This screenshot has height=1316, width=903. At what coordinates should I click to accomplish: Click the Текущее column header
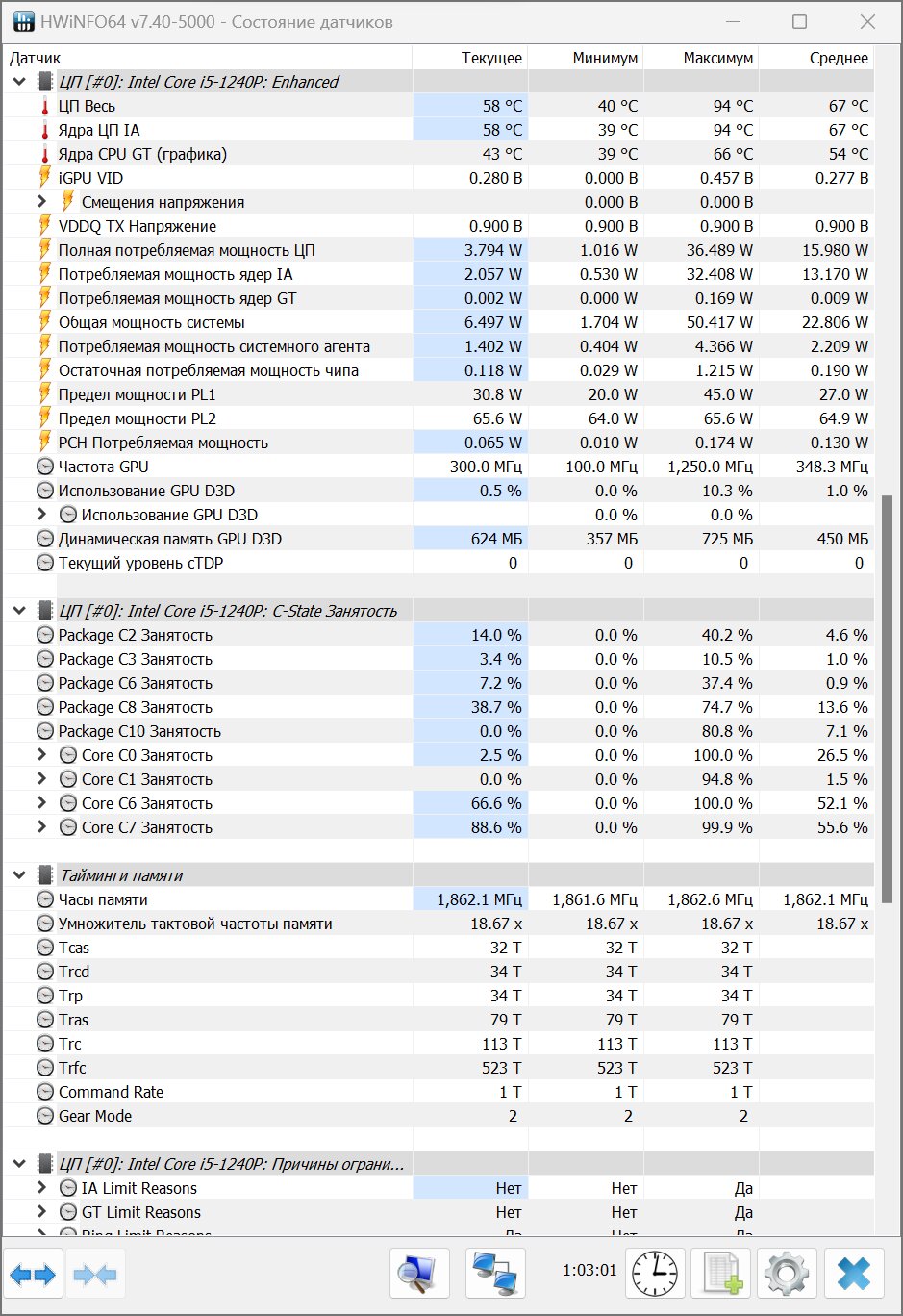click(x=470, y=58)
